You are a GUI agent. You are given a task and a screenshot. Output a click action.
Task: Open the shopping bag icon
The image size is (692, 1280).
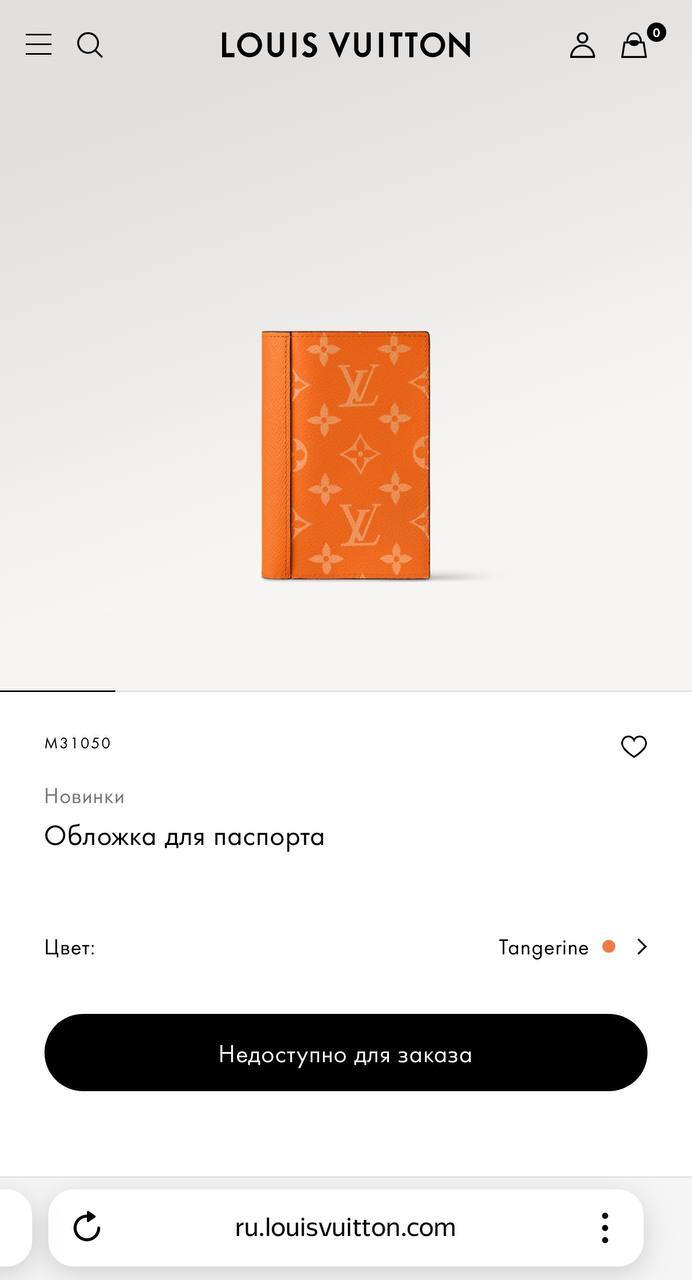tap(634, 46)
